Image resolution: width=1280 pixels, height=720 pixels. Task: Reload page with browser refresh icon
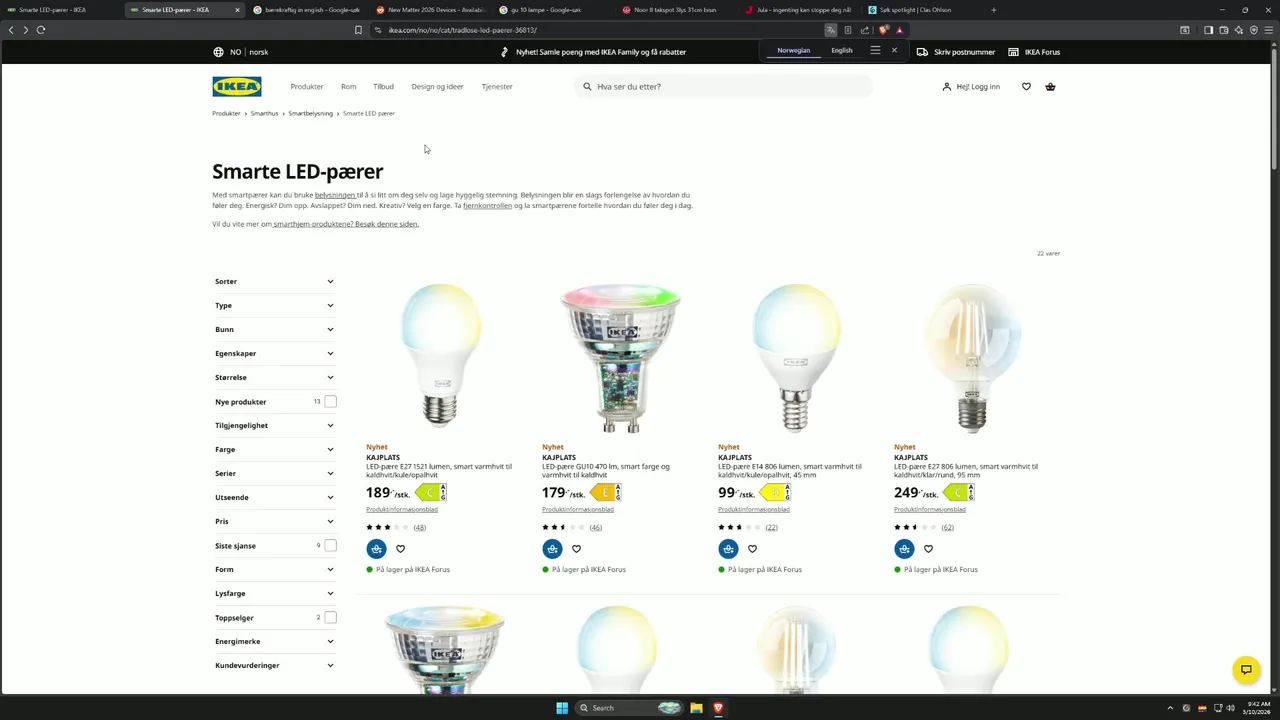click(x=41, y=30)
